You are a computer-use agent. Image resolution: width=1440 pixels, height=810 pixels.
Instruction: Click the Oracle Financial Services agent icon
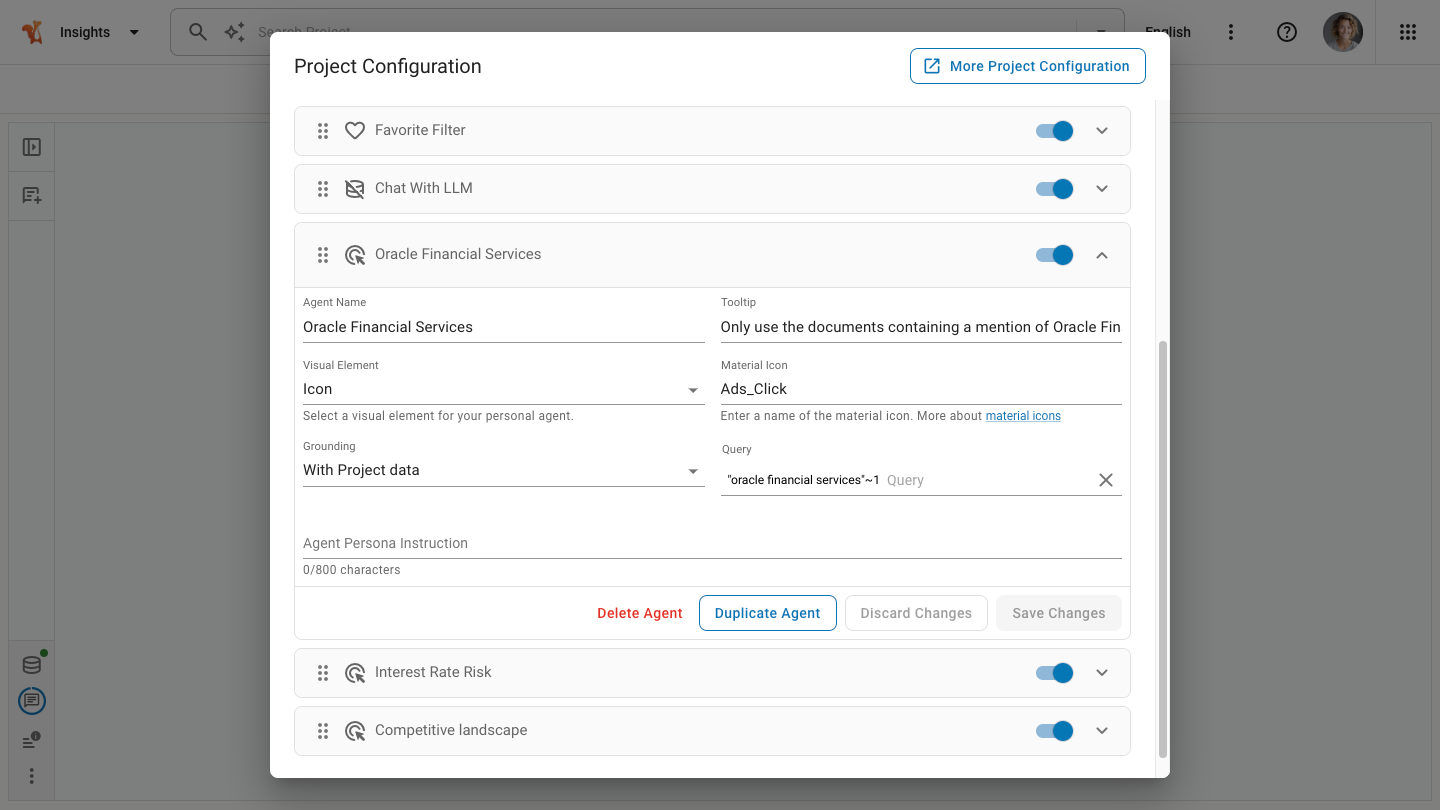[x=355, y=255]
